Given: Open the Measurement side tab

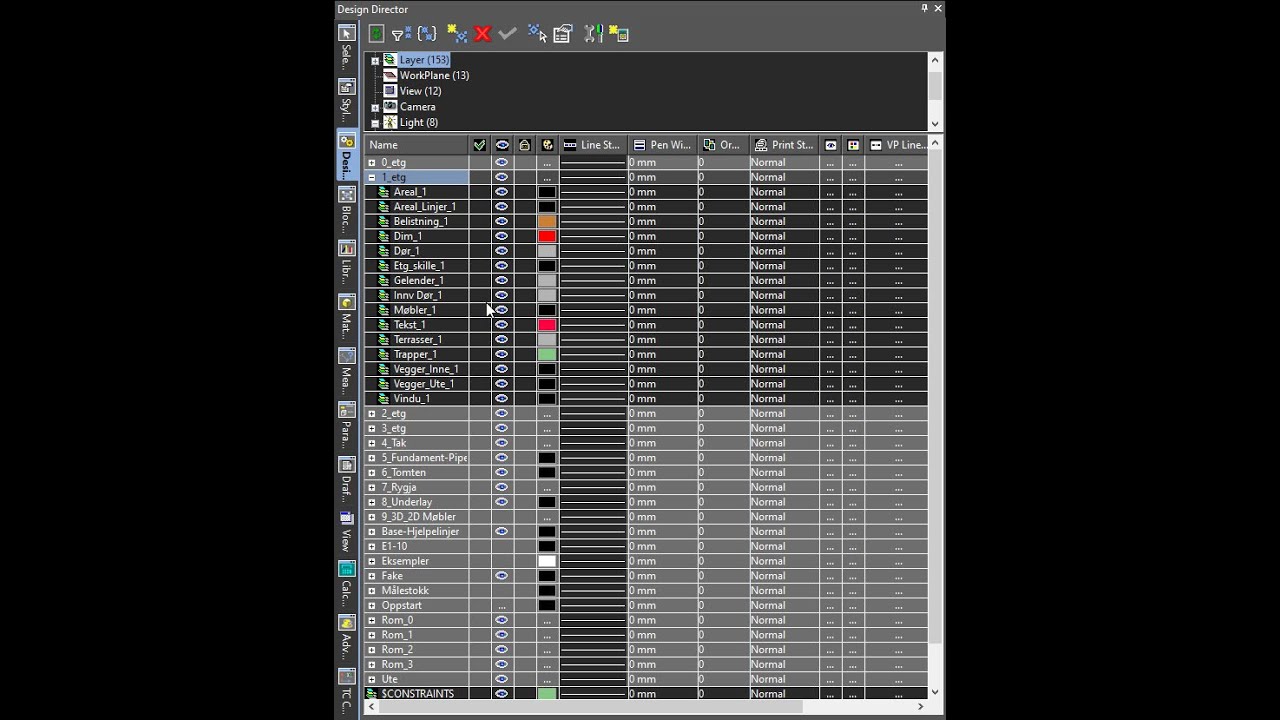Looking at the screenshot, I should [x=346, y=371].
